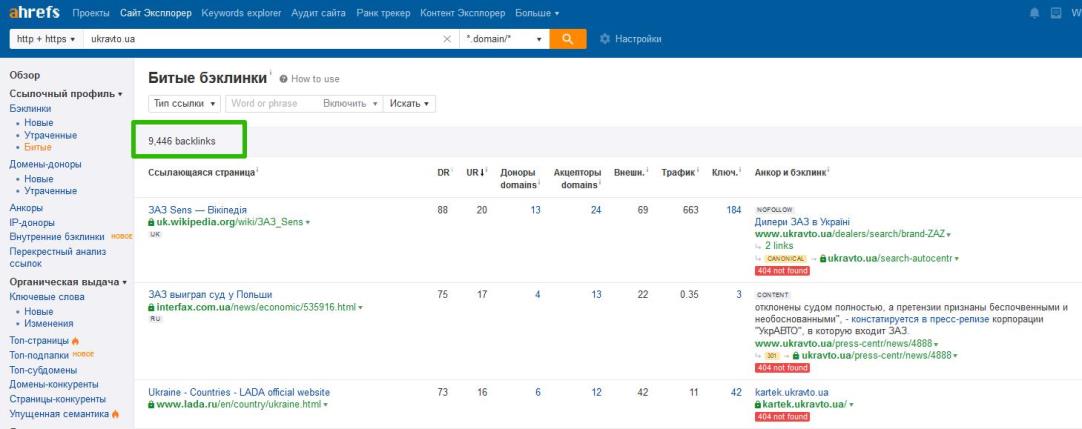This screenshot has width=1082, height=429.
Task: Open the ЗАЗ Sens — Вікіпедія referring page
Action: pos(197,210)
